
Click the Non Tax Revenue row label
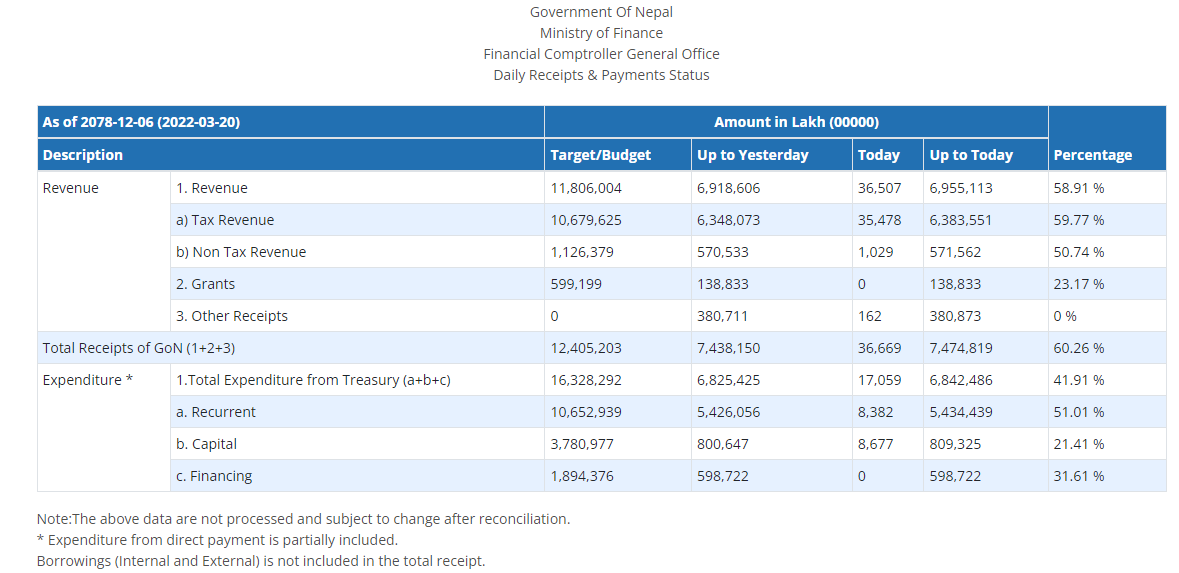pos(241,252)
